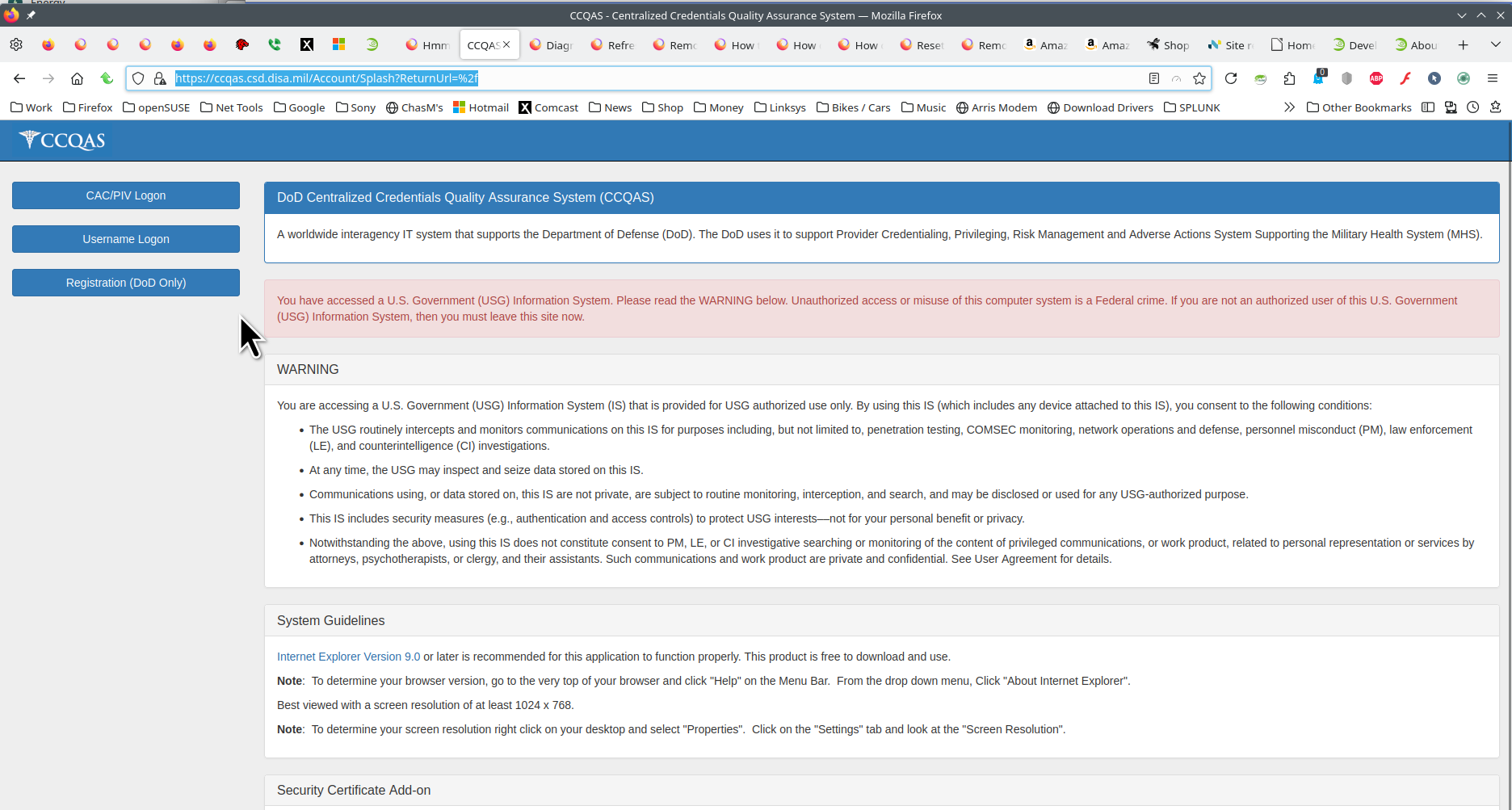This screenshot has width=1512, height=810.
Task: Close the CCQAS tab
Action: coord(506,44)
